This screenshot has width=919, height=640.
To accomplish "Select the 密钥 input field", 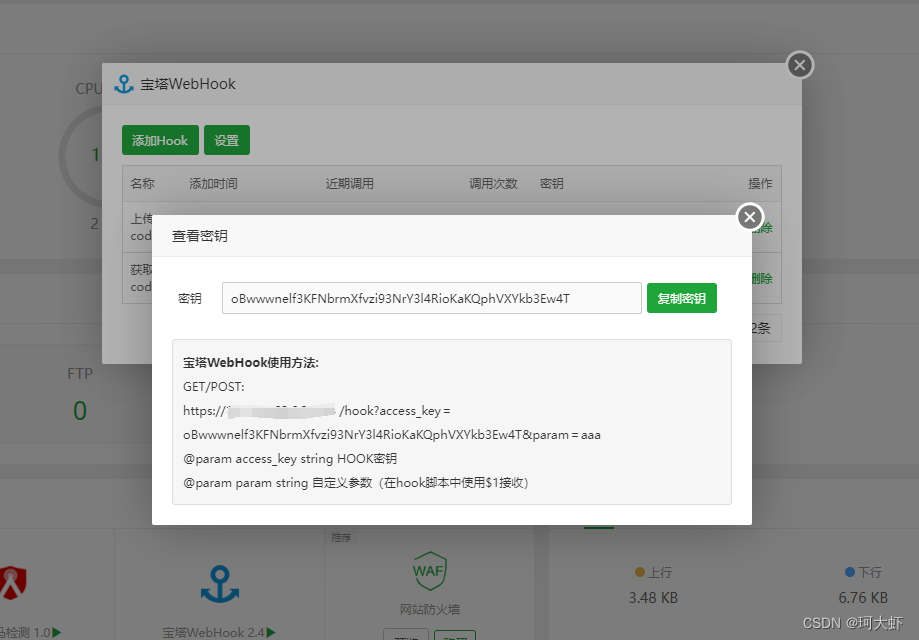I will (x=431, y=298).
